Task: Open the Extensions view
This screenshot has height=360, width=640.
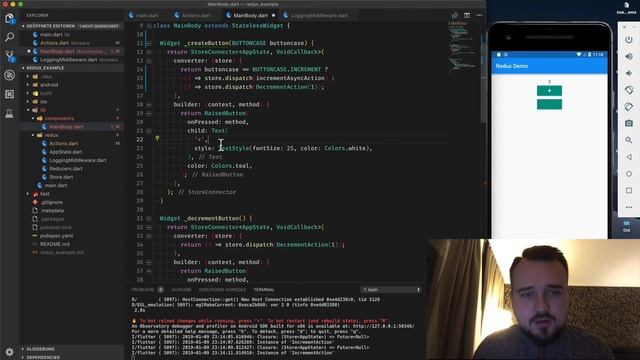Action: click(9, 94)
